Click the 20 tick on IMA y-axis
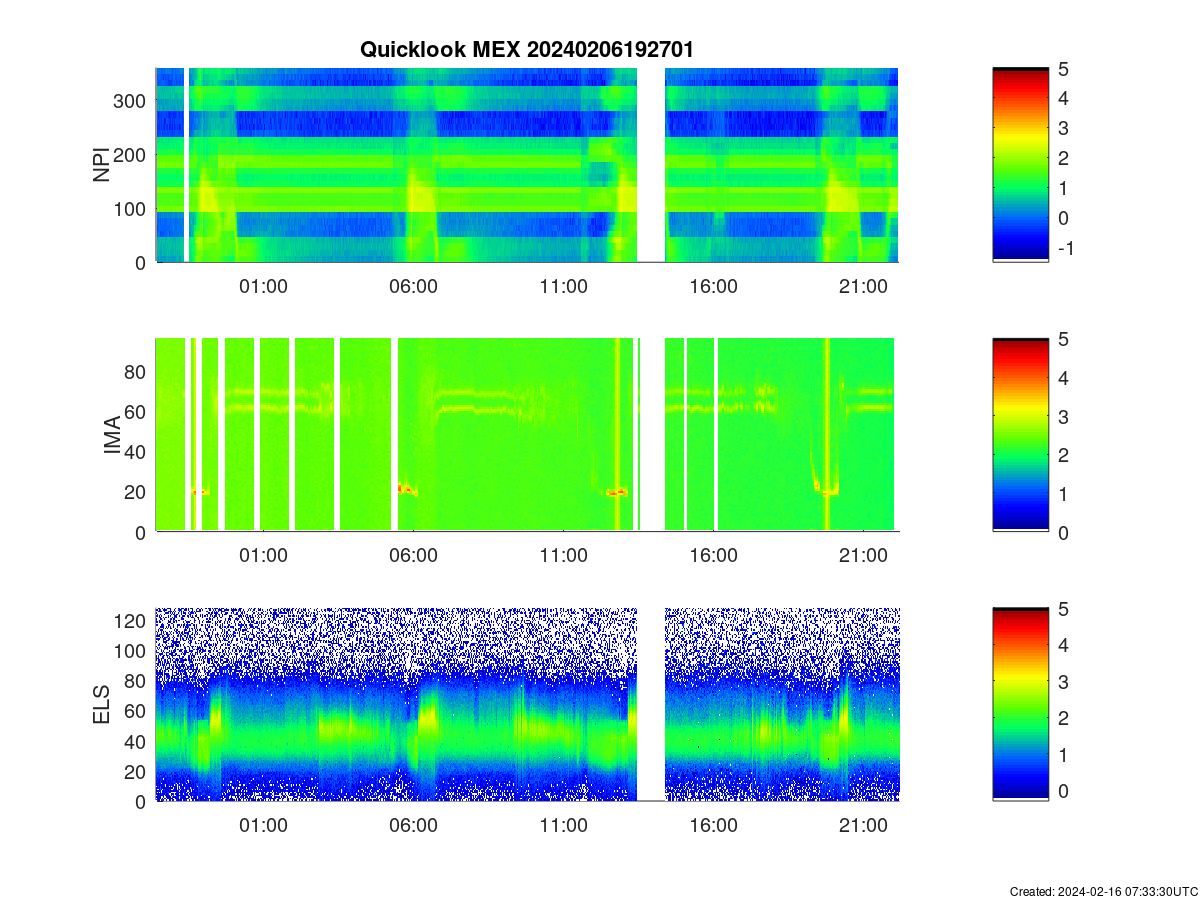1200x900 pixels. tap(137, 492)
